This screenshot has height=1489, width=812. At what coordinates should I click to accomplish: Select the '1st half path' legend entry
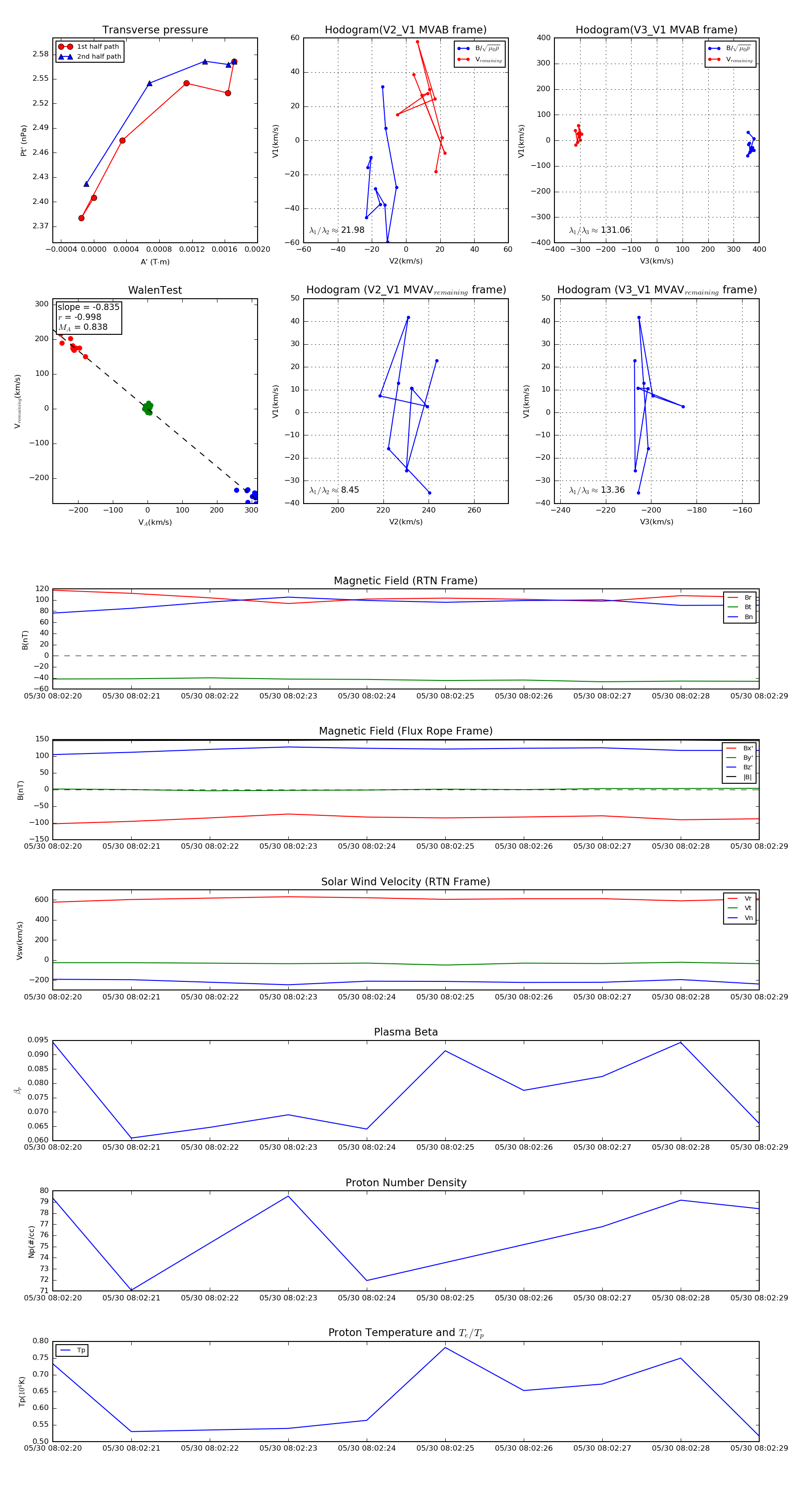90,47
